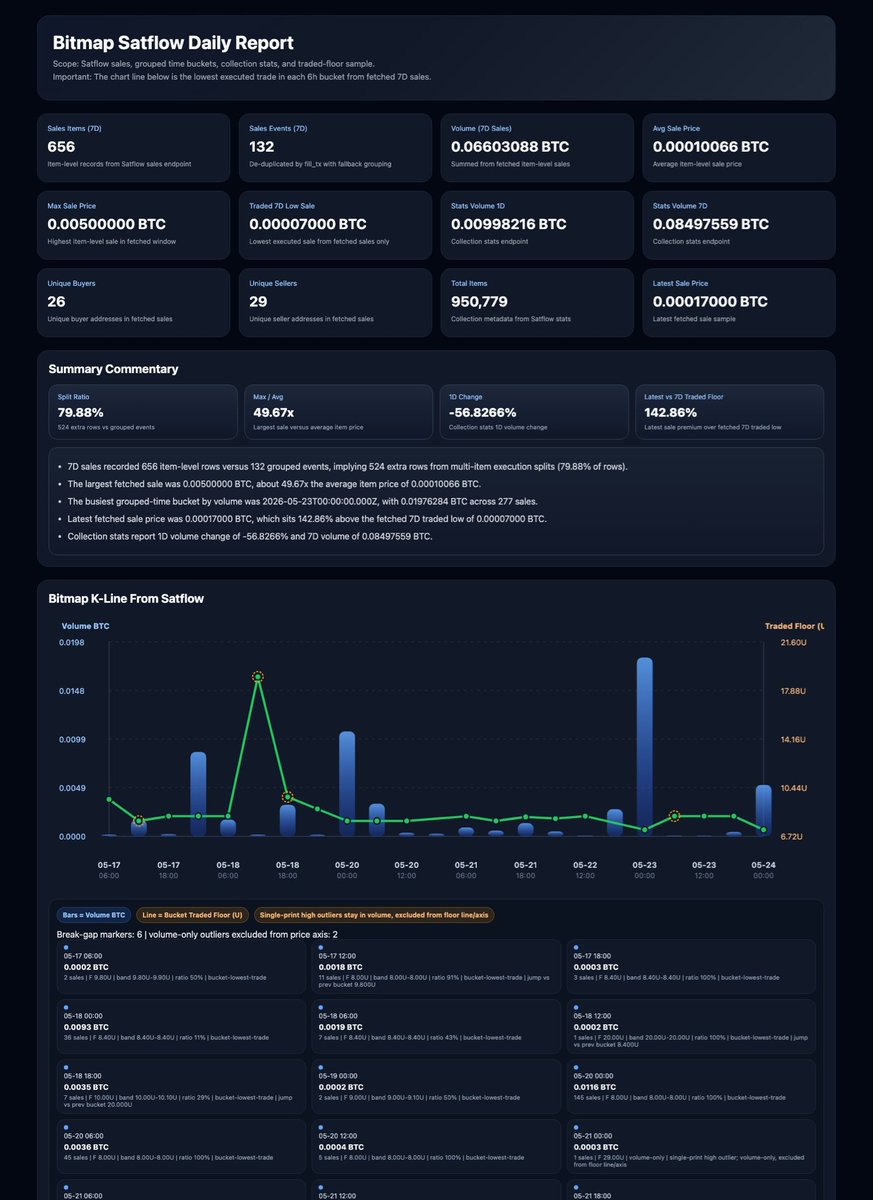Open the Sales Events (7D) card showing 132

[335, 147]
